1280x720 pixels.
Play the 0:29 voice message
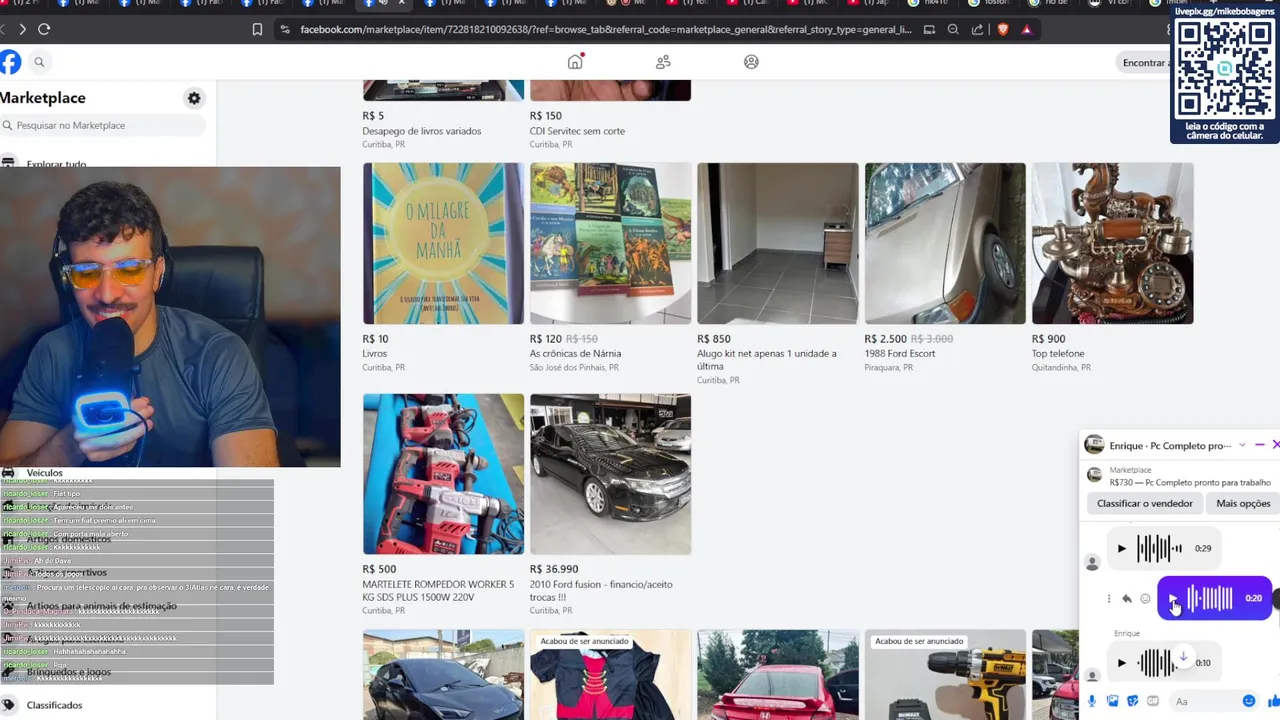coord(1122,548)
